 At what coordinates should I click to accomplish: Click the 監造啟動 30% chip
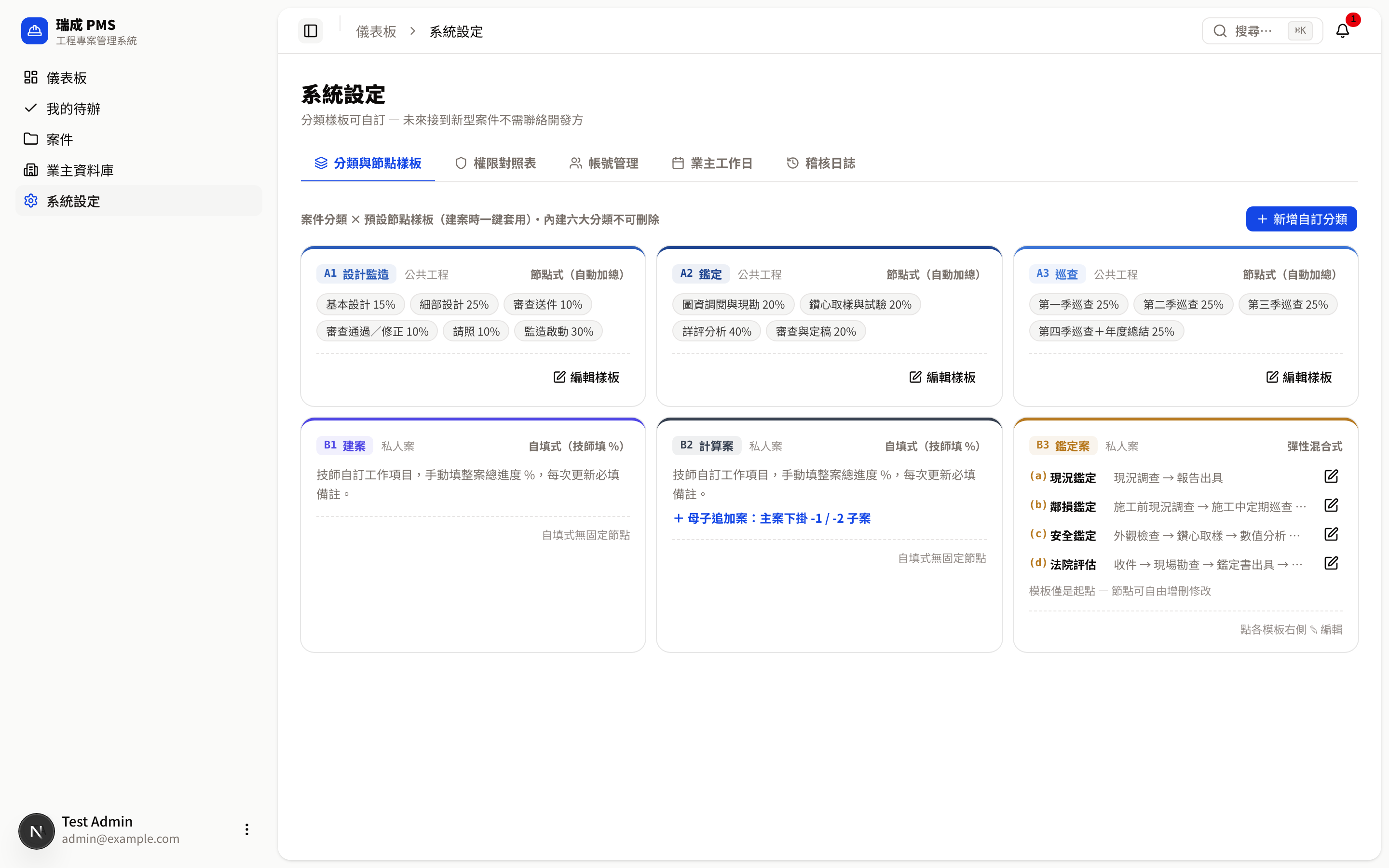[558, 331]
